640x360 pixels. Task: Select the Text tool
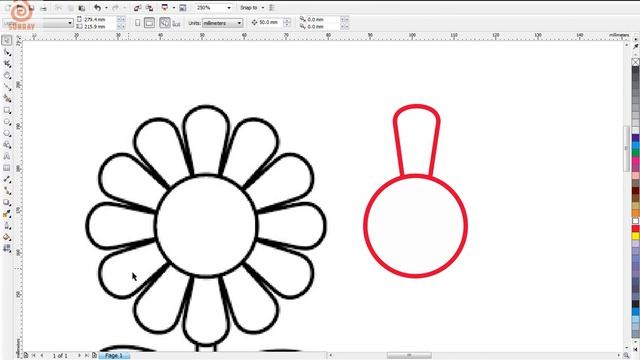7,156
